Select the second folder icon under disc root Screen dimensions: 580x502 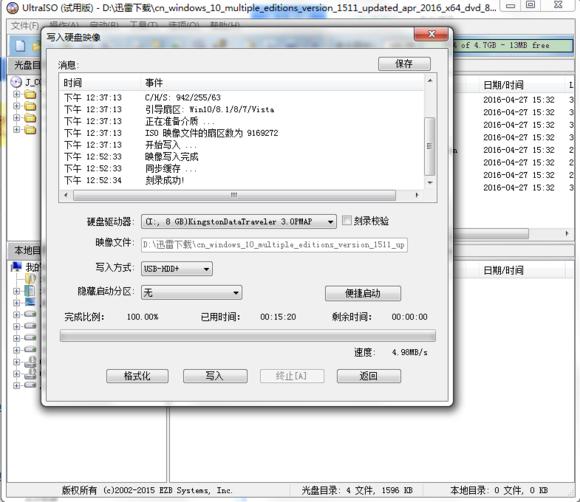30,106
